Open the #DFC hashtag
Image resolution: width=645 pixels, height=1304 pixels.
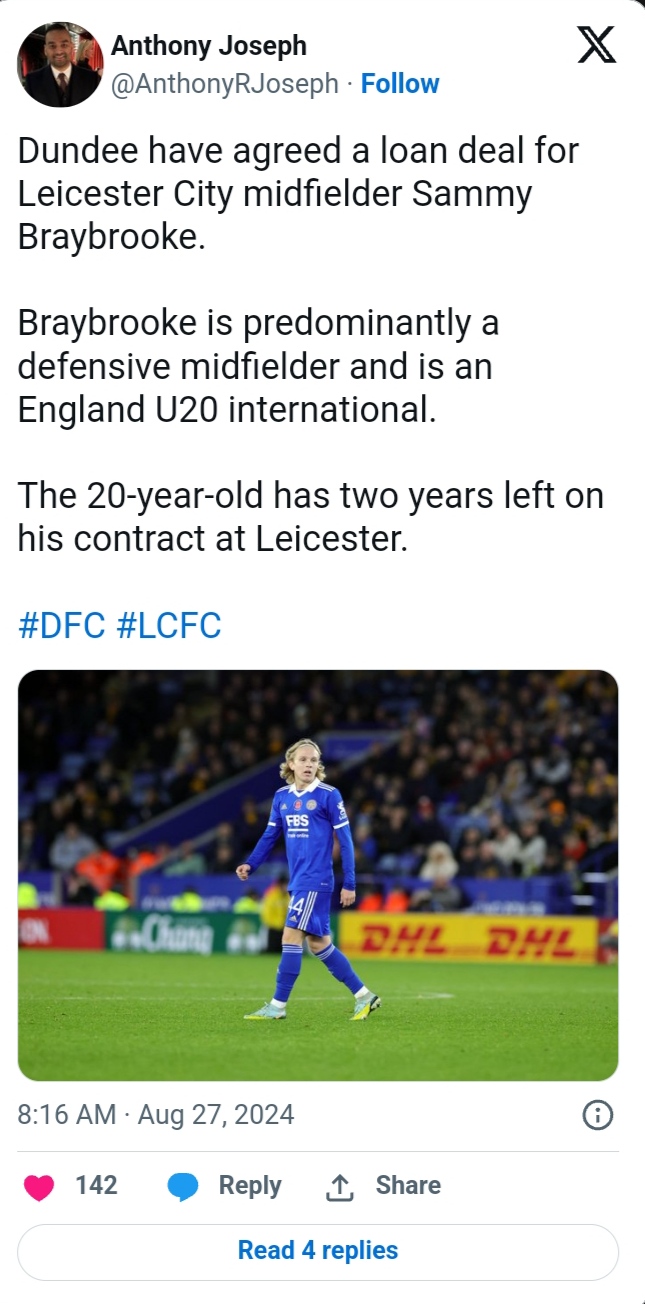(x=61, y=626)
